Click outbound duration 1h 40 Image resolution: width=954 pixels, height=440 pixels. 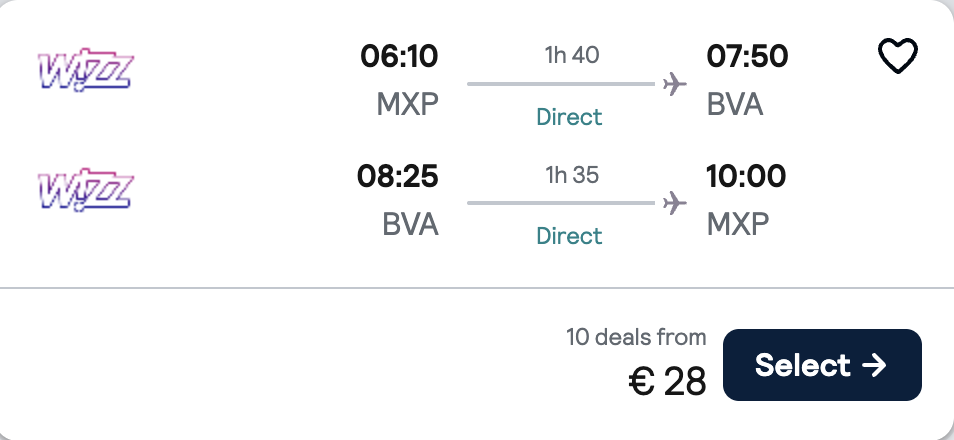pyautogui.click(x=572, y=55)
